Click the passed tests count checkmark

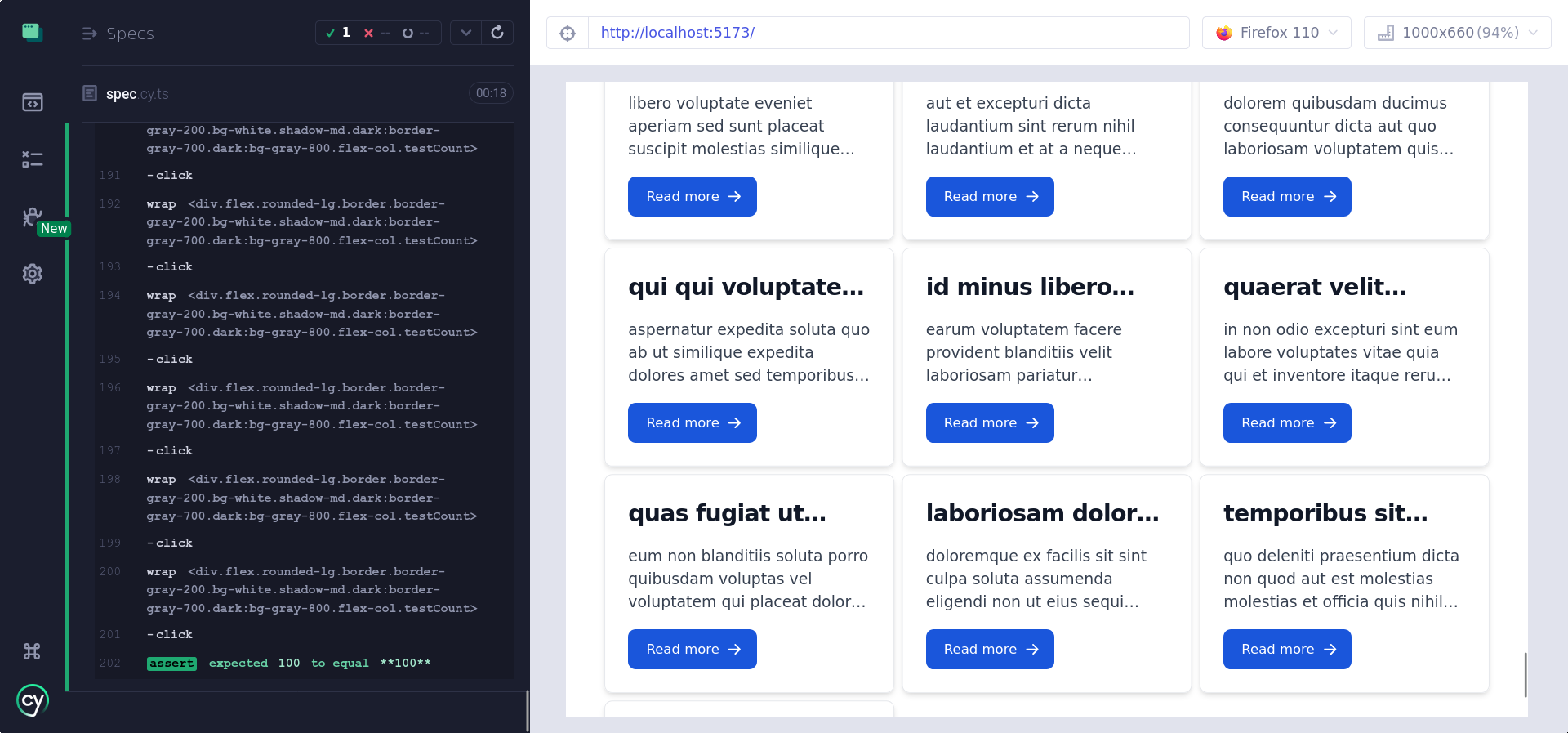pyautogui.click(x=337, y=33)
